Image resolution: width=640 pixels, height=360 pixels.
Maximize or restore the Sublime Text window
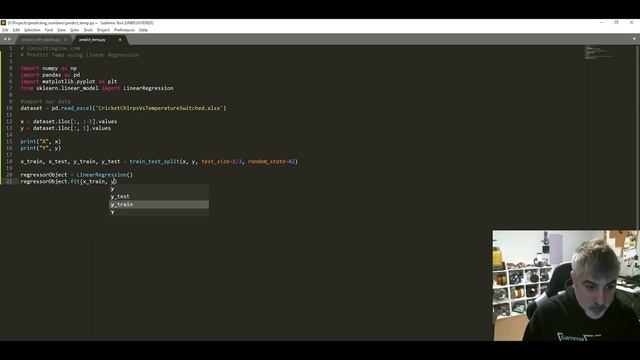point(616,23)
